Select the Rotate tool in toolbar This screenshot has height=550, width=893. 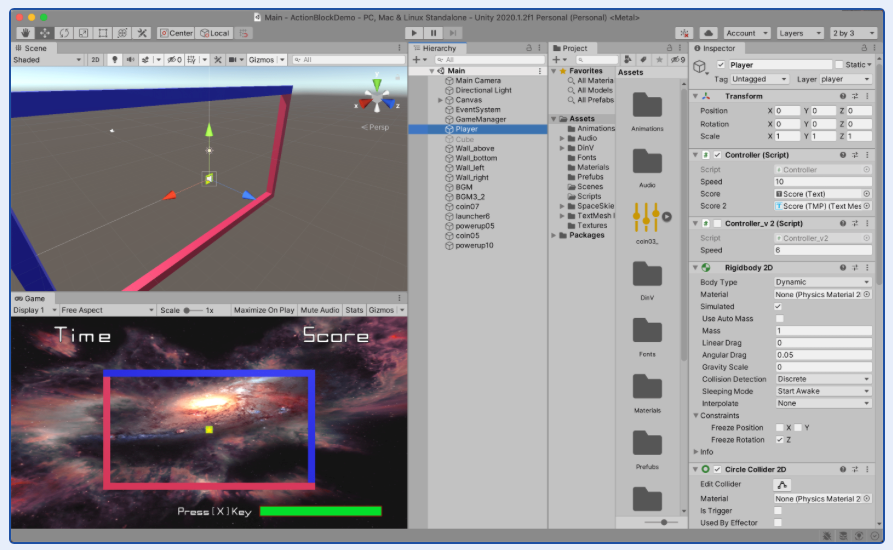64,33
